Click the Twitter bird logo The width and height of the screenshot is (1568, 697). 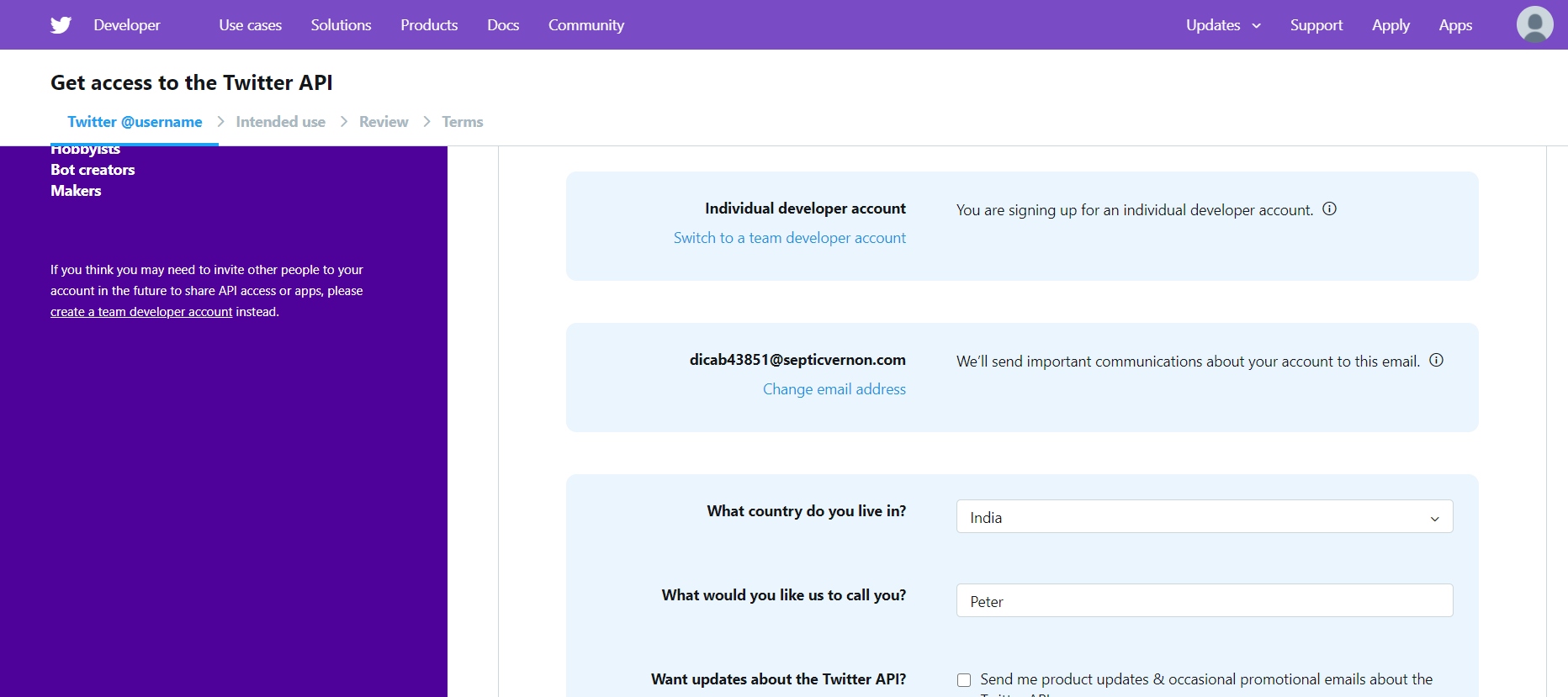[61, 25]
